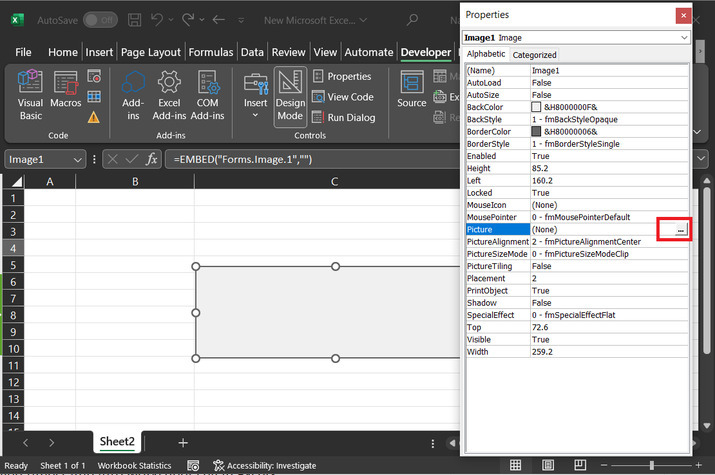Screen dimensions: 715x475
Task: Open the Name Box dropdown arrow
Action: tap(78, 159)
